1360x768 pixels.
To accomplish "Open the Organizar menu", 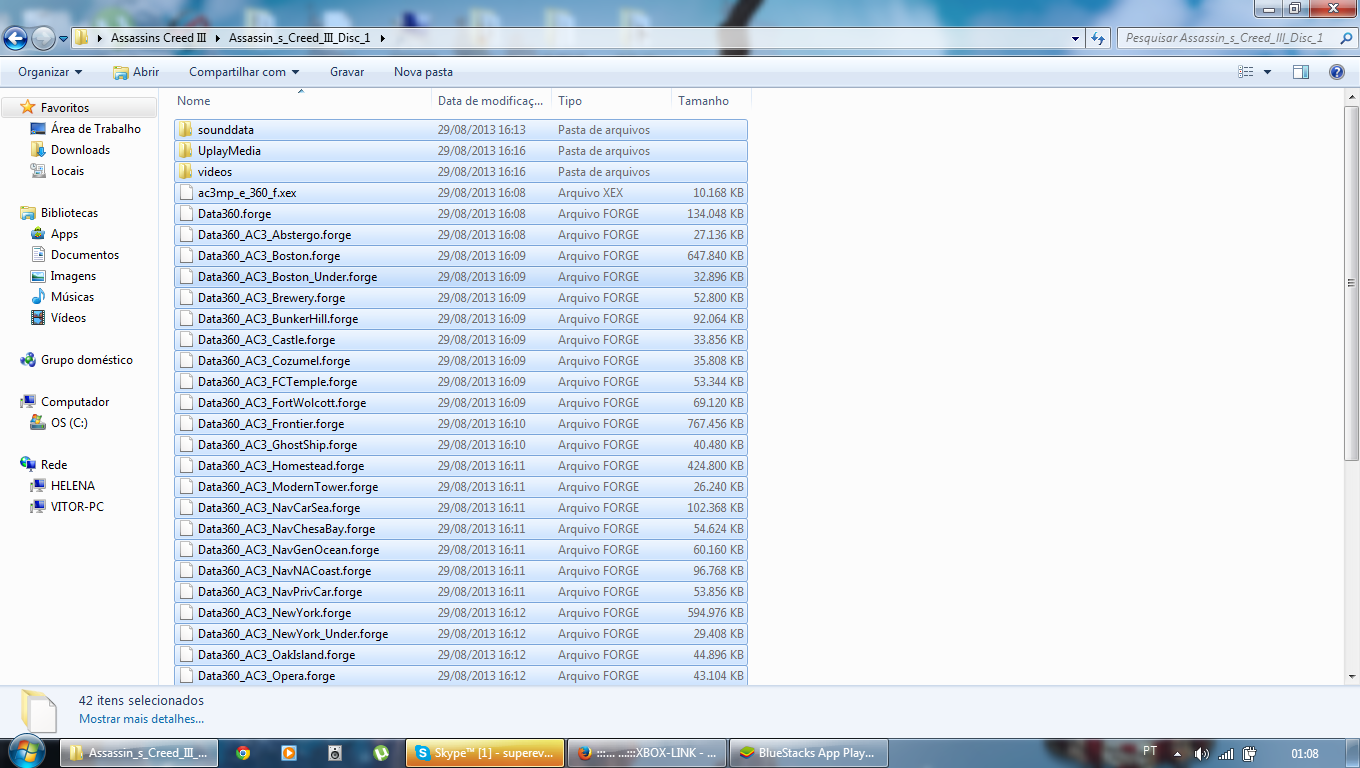I will [50, 72].
